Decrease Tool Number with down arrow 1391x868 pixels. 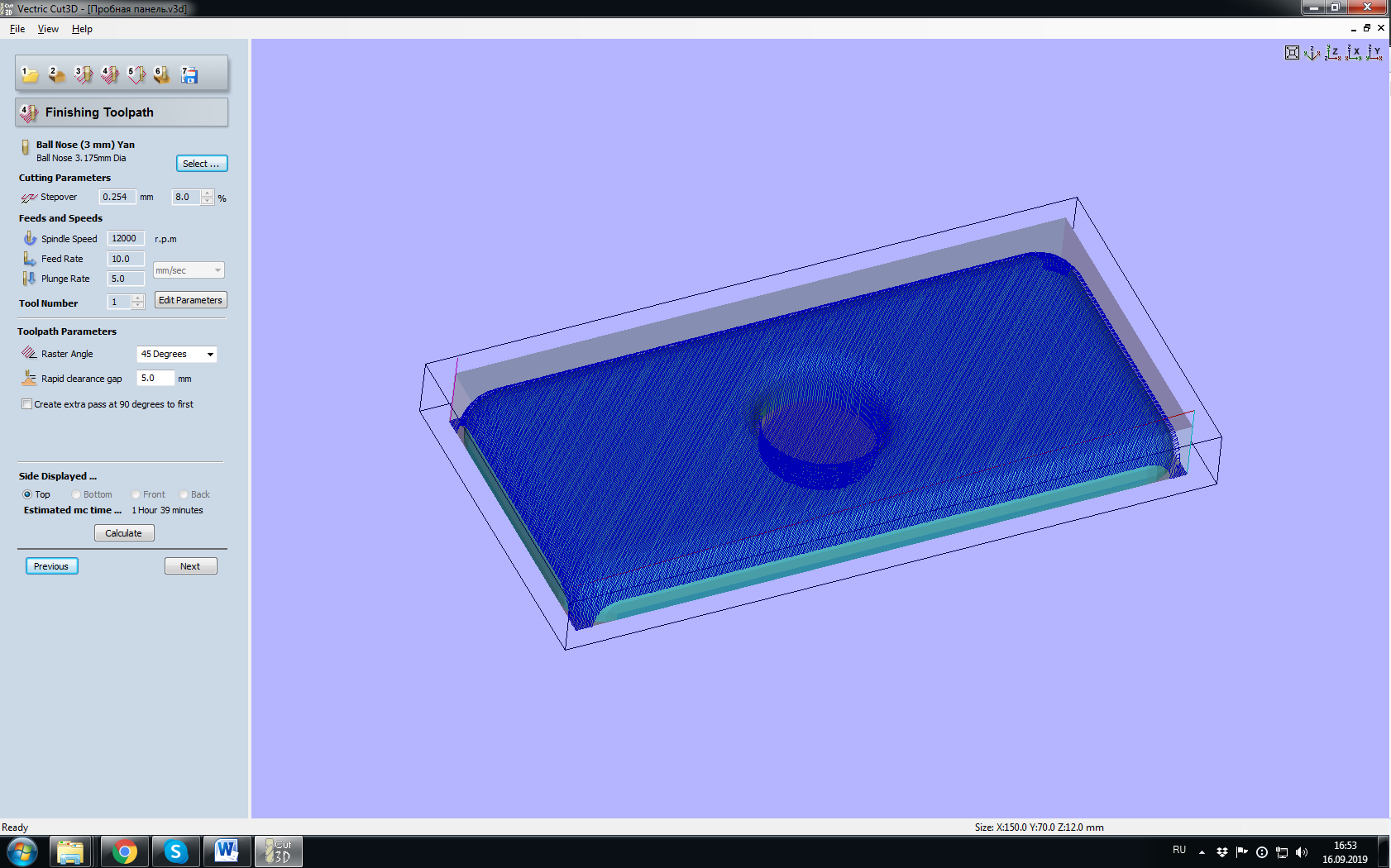point(138,306)
